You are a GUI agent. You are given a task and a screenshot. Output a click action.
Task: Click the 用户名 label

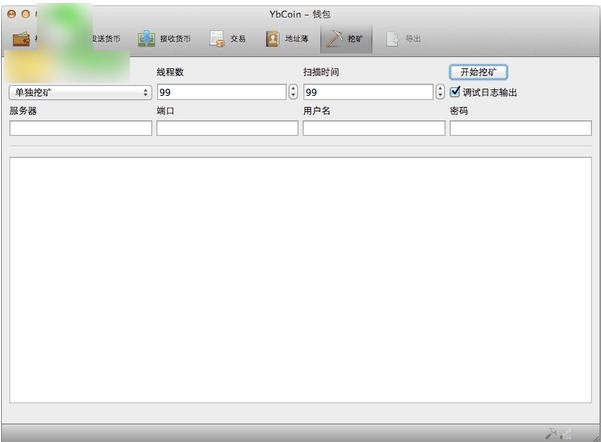[x=317, y=111]
